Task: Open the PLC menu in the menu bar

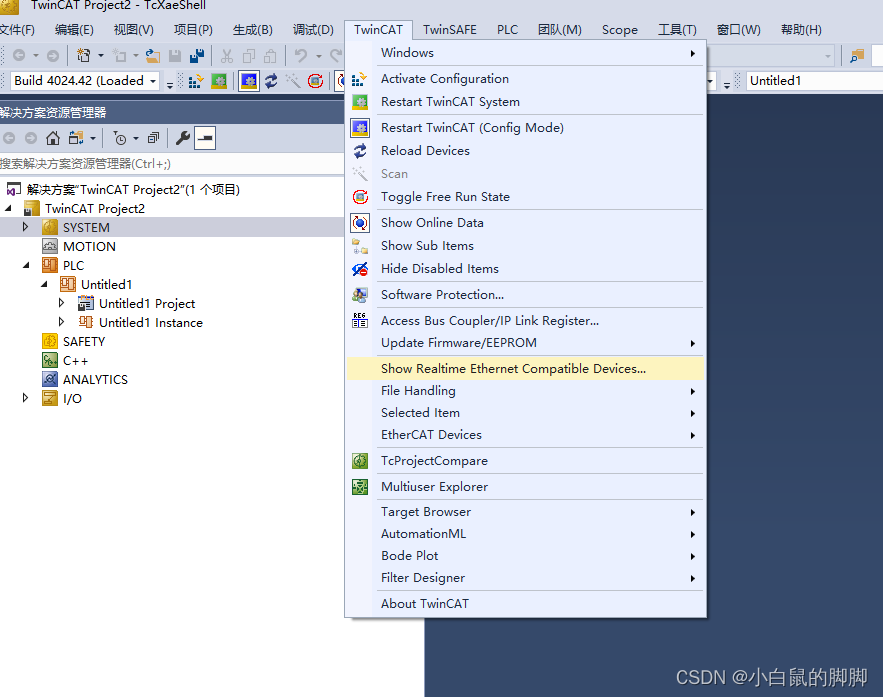Action: tap(507, 30)
